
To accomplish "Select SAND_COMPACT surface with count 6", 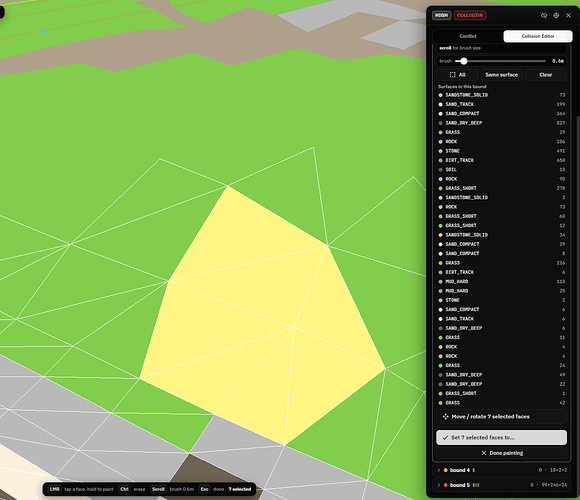I will coord(501,310).
